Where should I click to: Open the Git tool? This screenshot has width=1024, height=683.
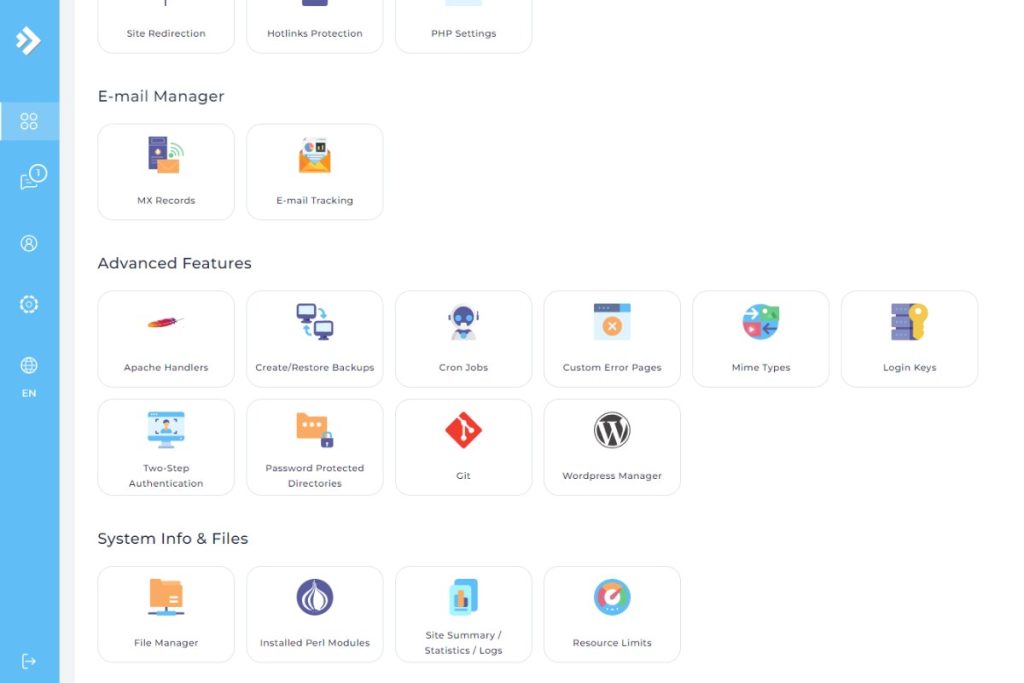[463, 446]
